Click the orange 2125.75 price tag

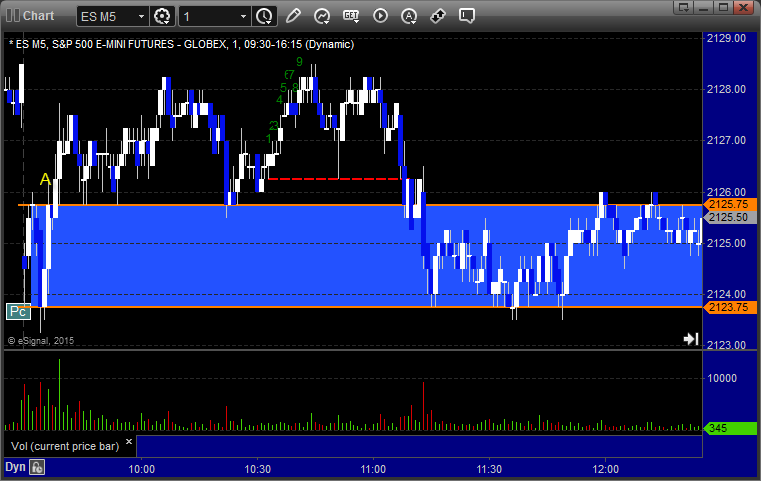tap(729, 204)
